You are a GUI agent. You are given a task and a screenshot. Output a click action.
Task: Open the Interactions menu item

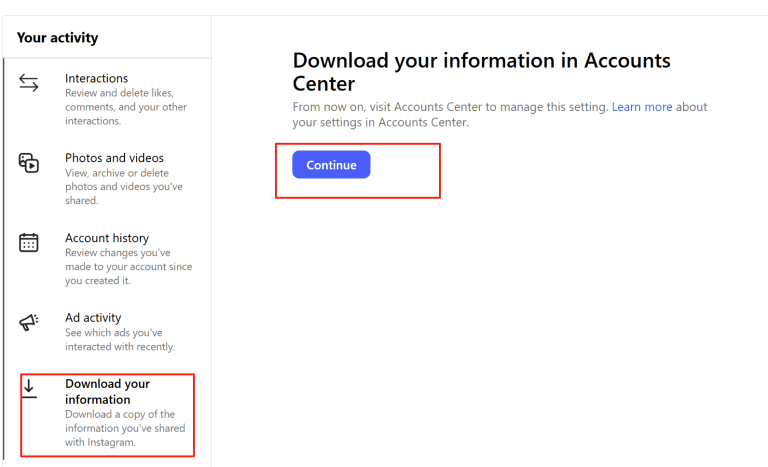(x=96, y=78)
